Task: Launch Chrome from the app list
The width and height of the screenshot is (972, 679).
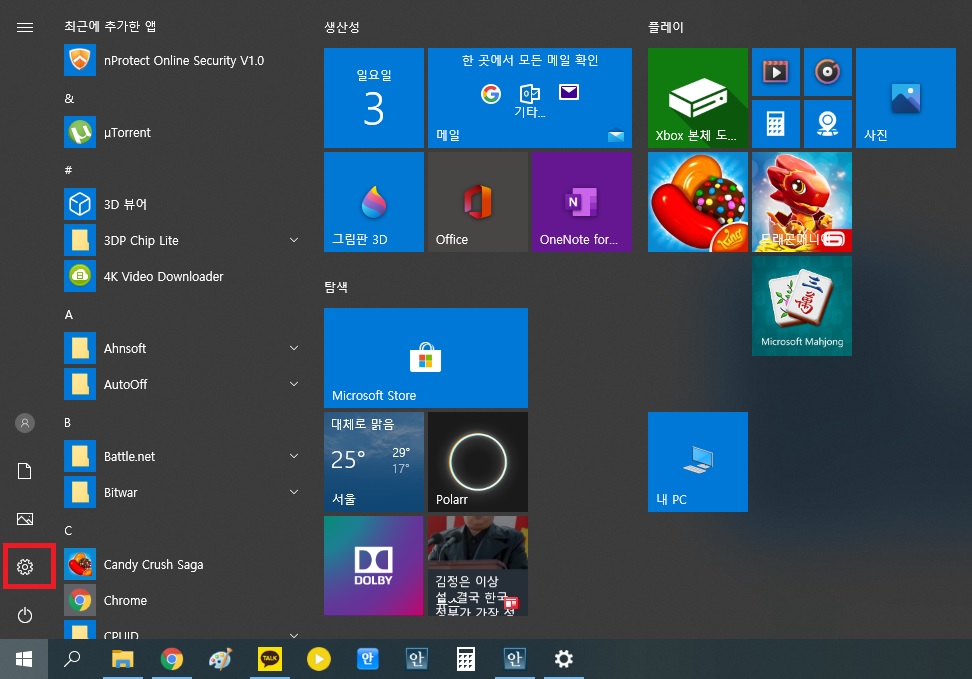Action: tap(183, 600)
